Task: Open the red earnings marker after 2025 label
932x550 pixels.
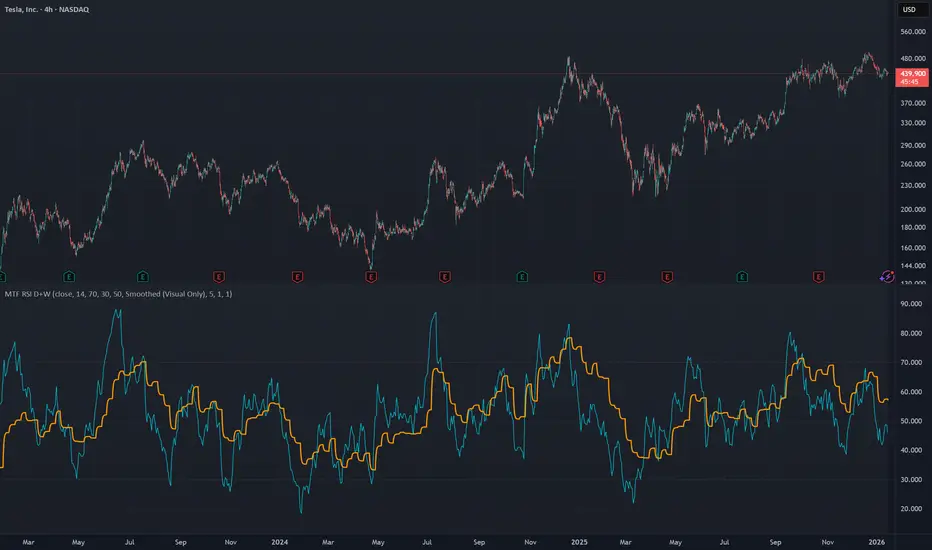Action: [x=599, y=276]
